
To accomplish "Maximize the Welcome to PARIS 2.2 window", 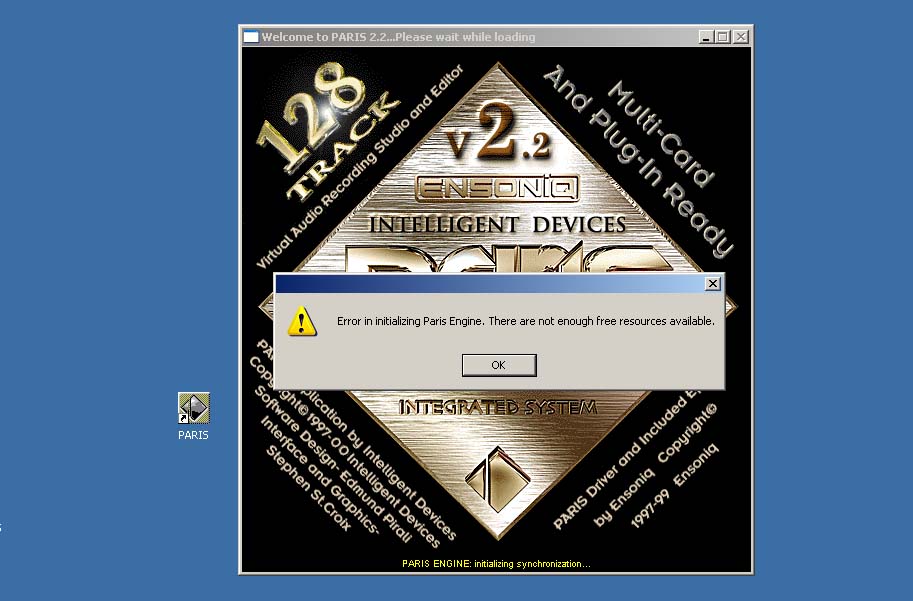I will pyautogui.click(x=723, y=37).
